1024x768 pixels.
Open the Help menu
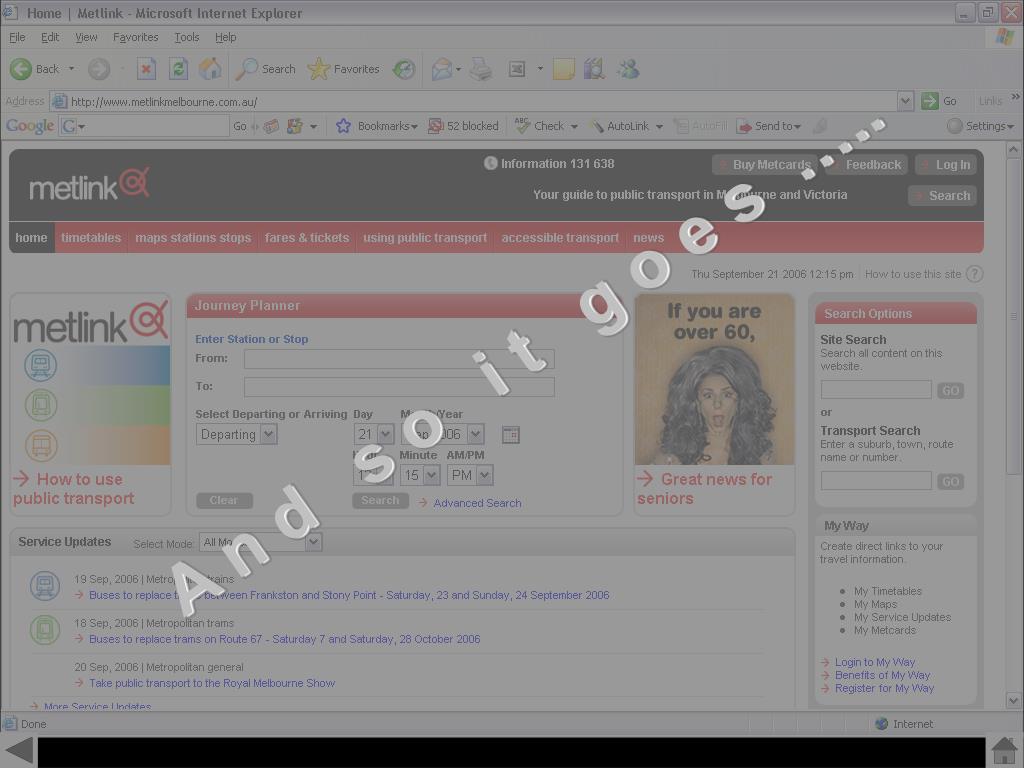pos(225,37)
